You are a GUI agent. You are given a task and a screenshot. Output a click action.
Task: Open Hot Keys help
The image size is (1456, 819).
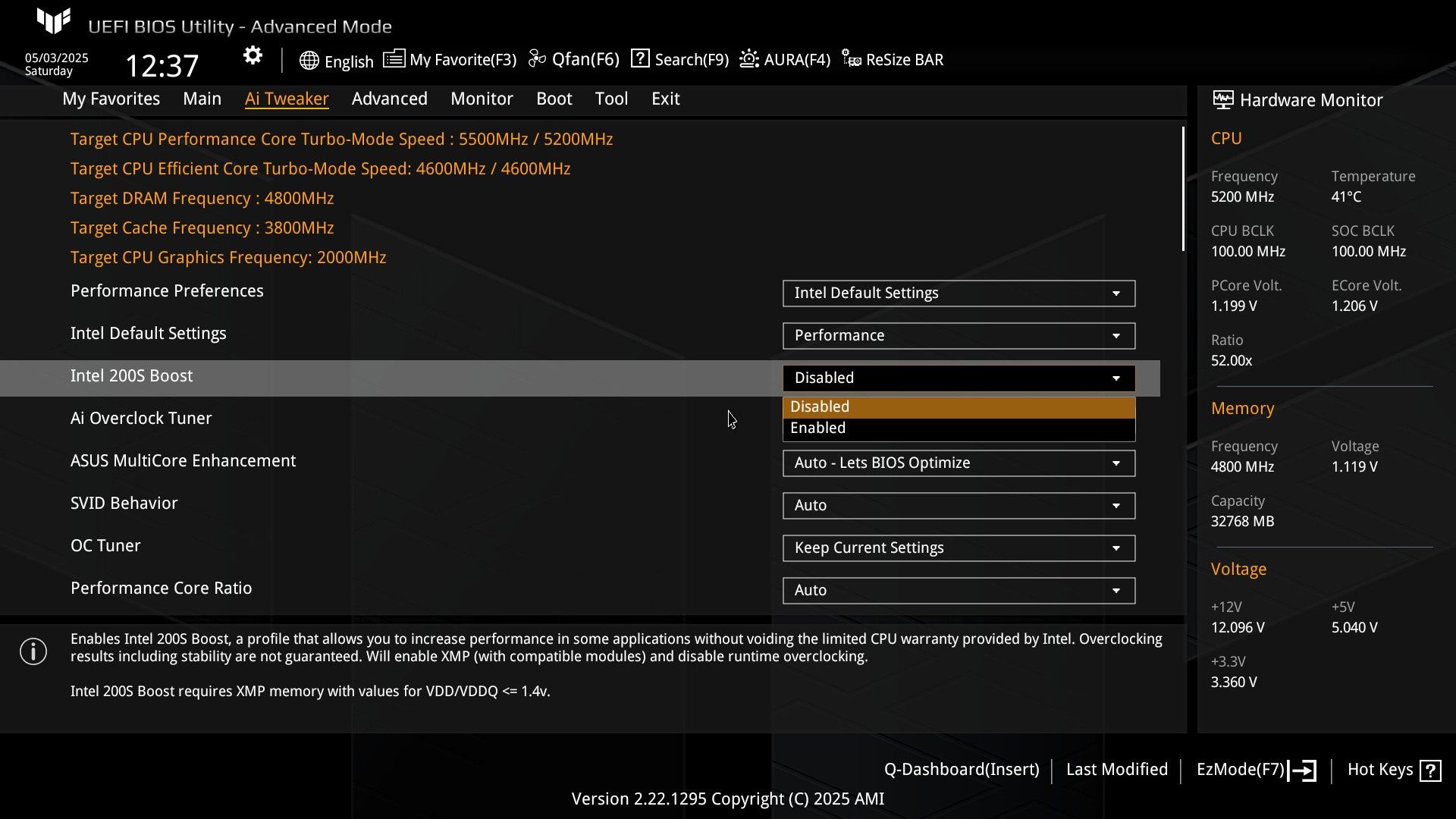click(1380, 770)
